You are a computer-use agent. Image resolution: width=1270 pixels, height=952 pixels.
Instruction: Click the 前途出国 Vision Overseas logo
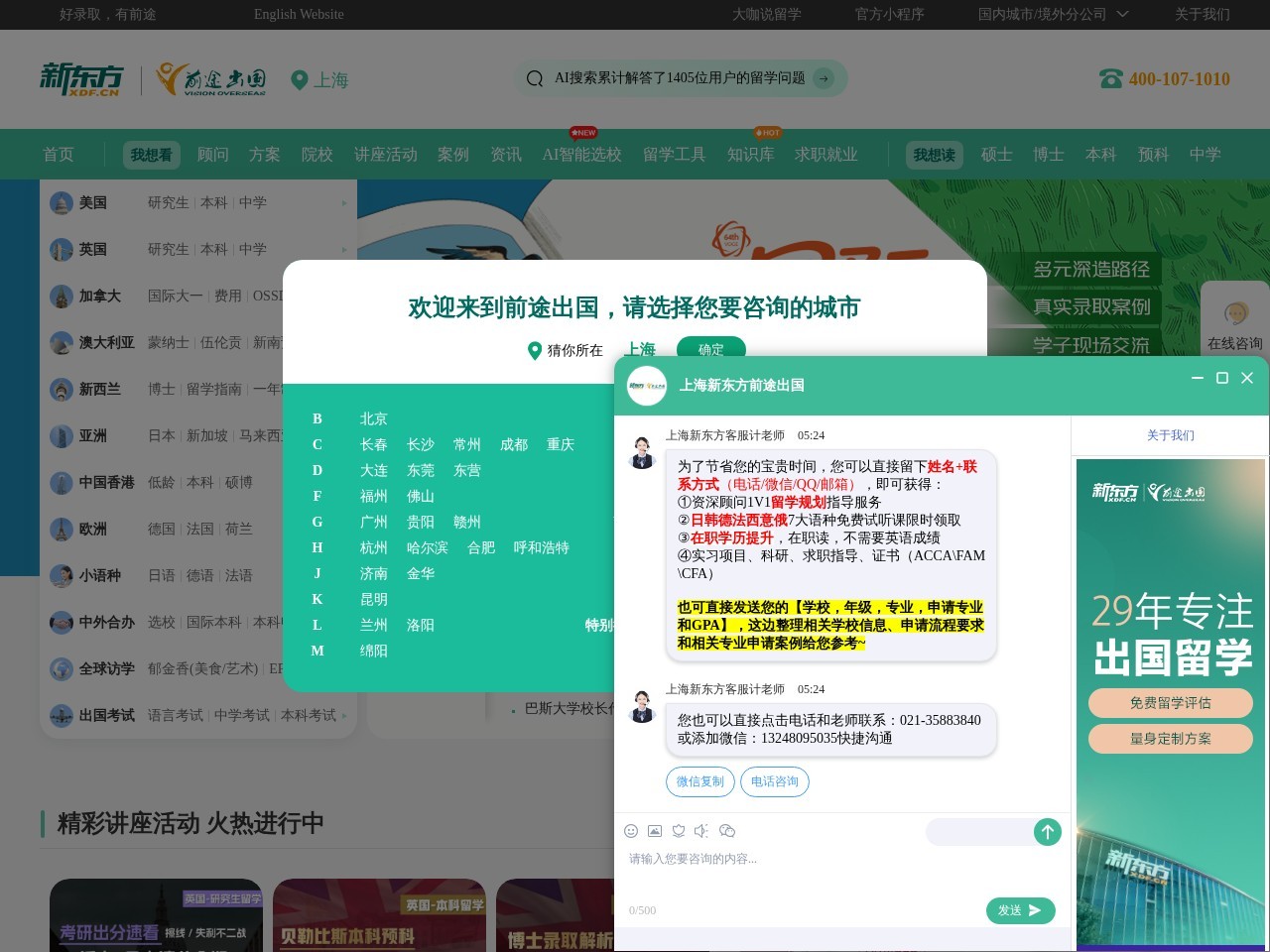point(208,79)
